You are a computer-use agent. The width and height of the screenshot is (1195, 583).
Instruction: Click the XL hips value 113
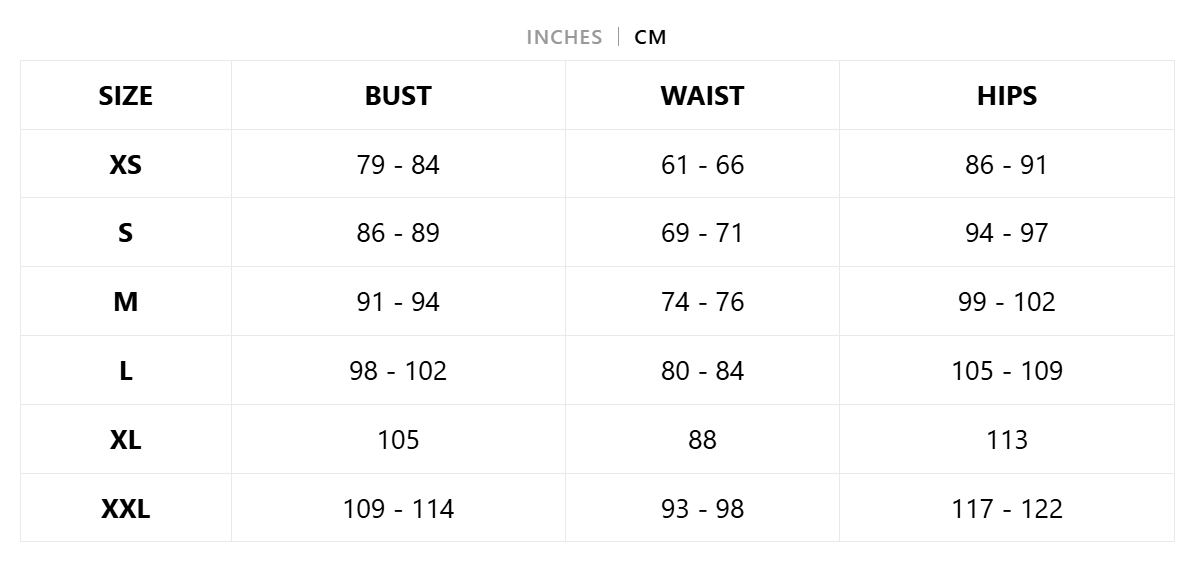click(1006, 440)
